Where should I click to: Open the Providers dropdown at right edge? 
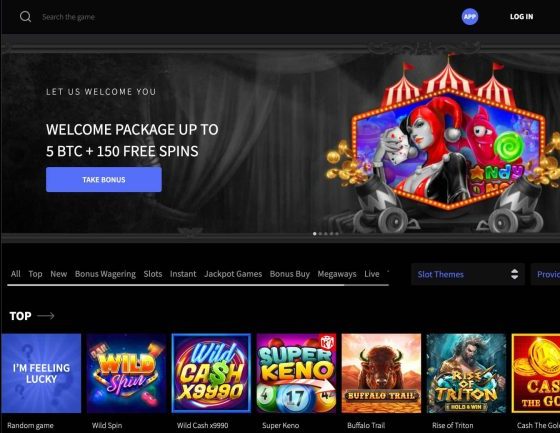[x=545, y=274]
